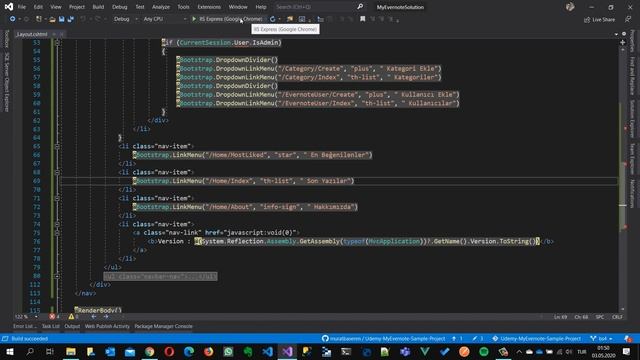Expand the collapsed ul region at line 80
Screen dimensions: 640x360
(x=57, y=276)
